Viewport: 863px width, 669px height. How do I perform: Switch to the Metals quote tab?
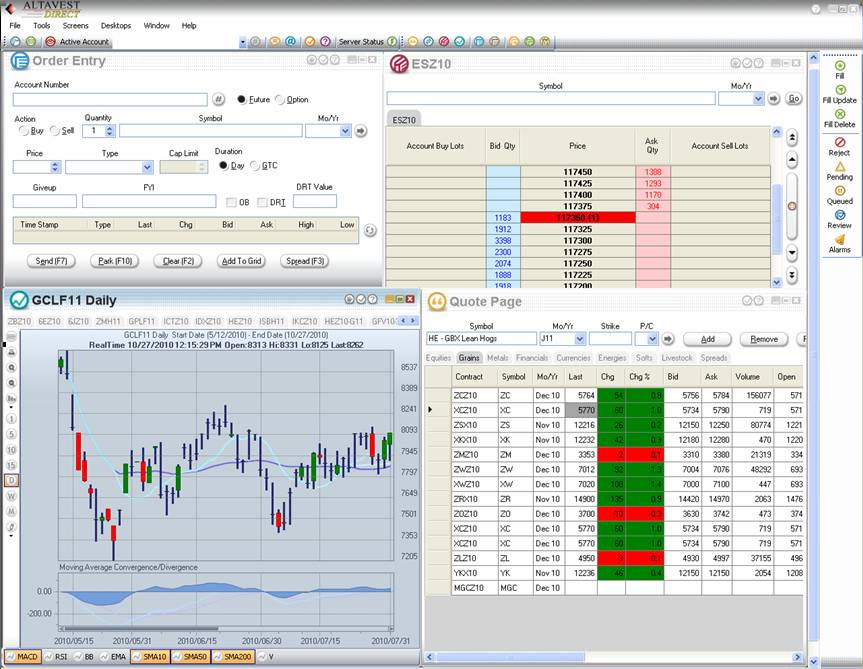(498, 358)
